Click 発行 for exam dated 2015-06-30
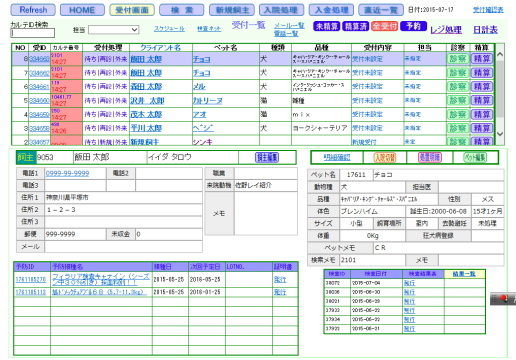Screen dimensions: 516x360 click(409, 292)
